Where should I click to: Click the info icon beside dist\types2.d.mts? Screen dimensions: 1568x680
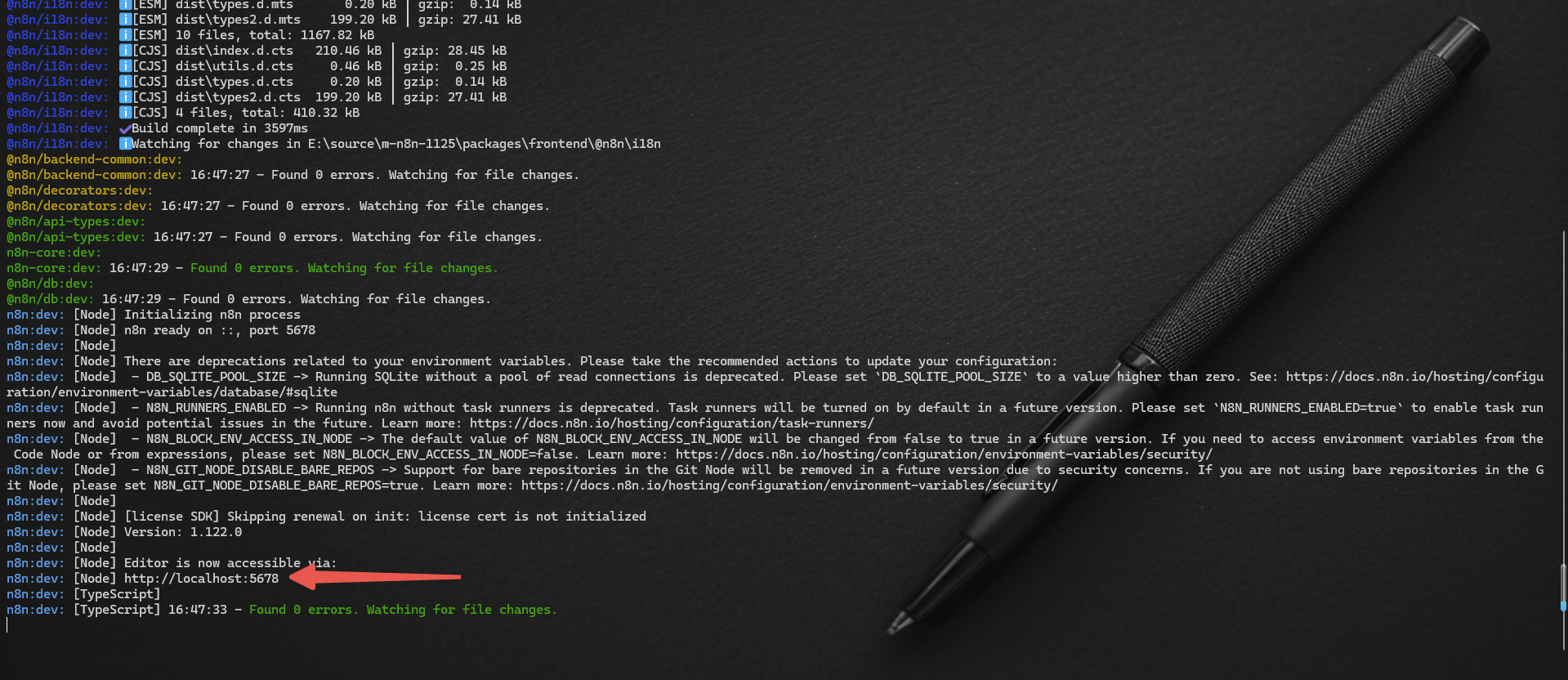125,20
